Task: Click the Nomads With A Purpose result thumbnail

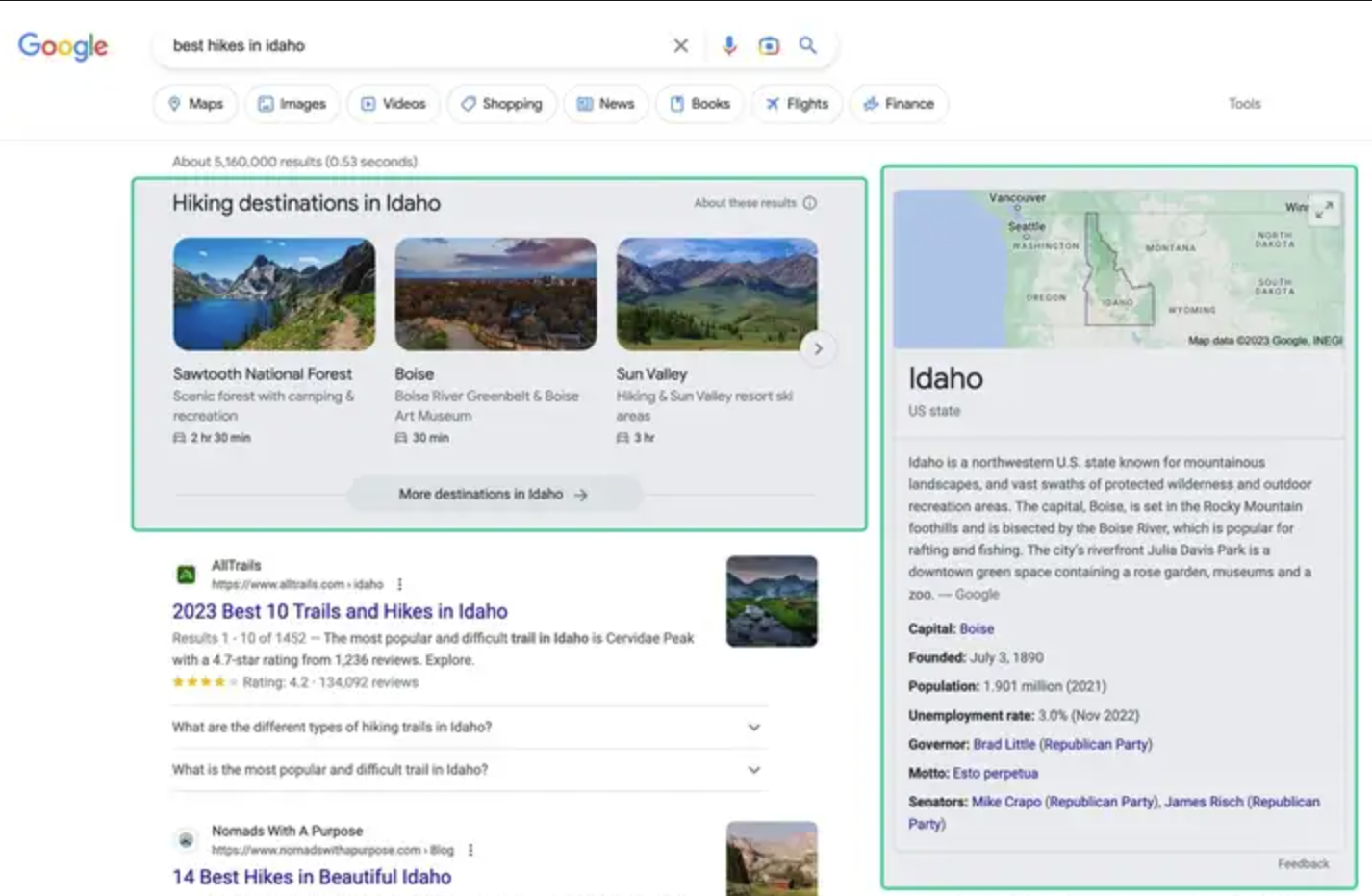Action: coord(772,858)
